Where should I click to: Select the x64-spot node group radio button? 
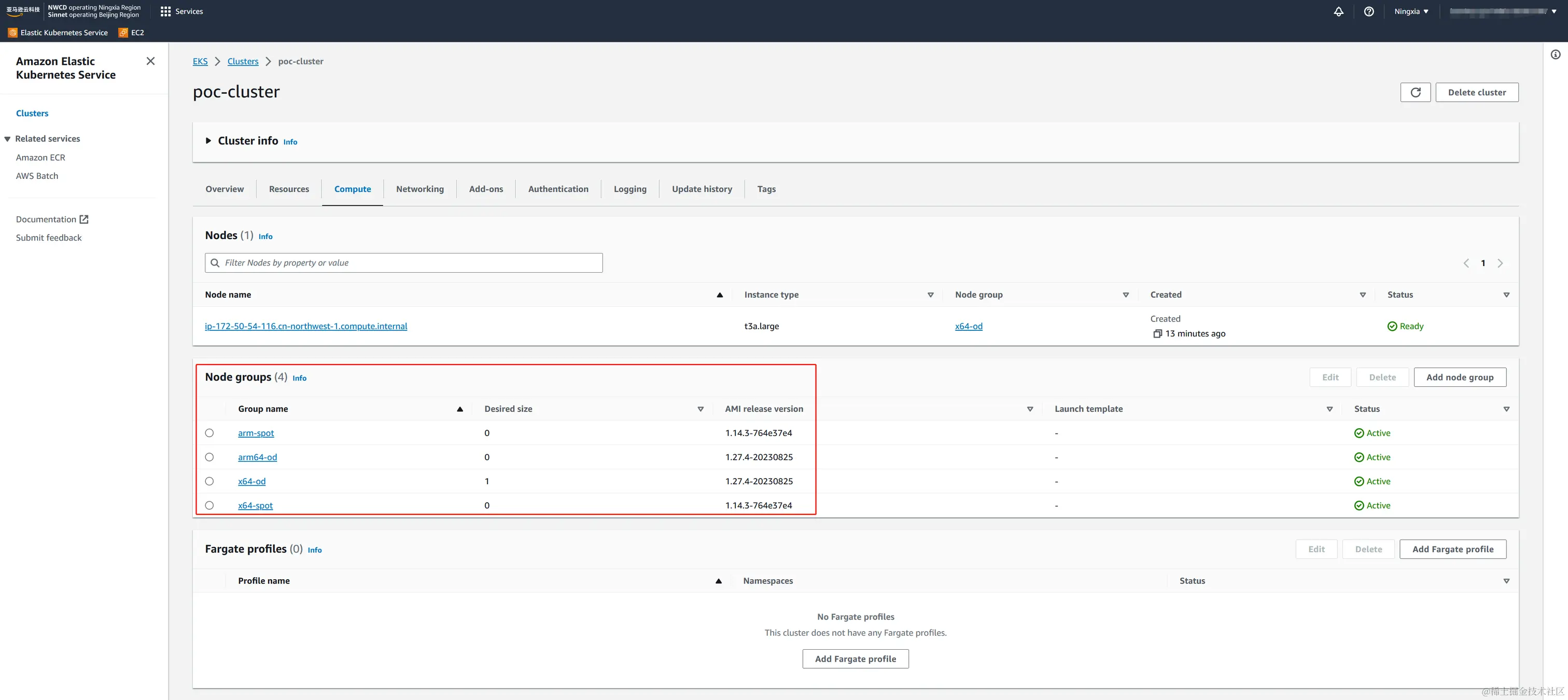[209, 506]
